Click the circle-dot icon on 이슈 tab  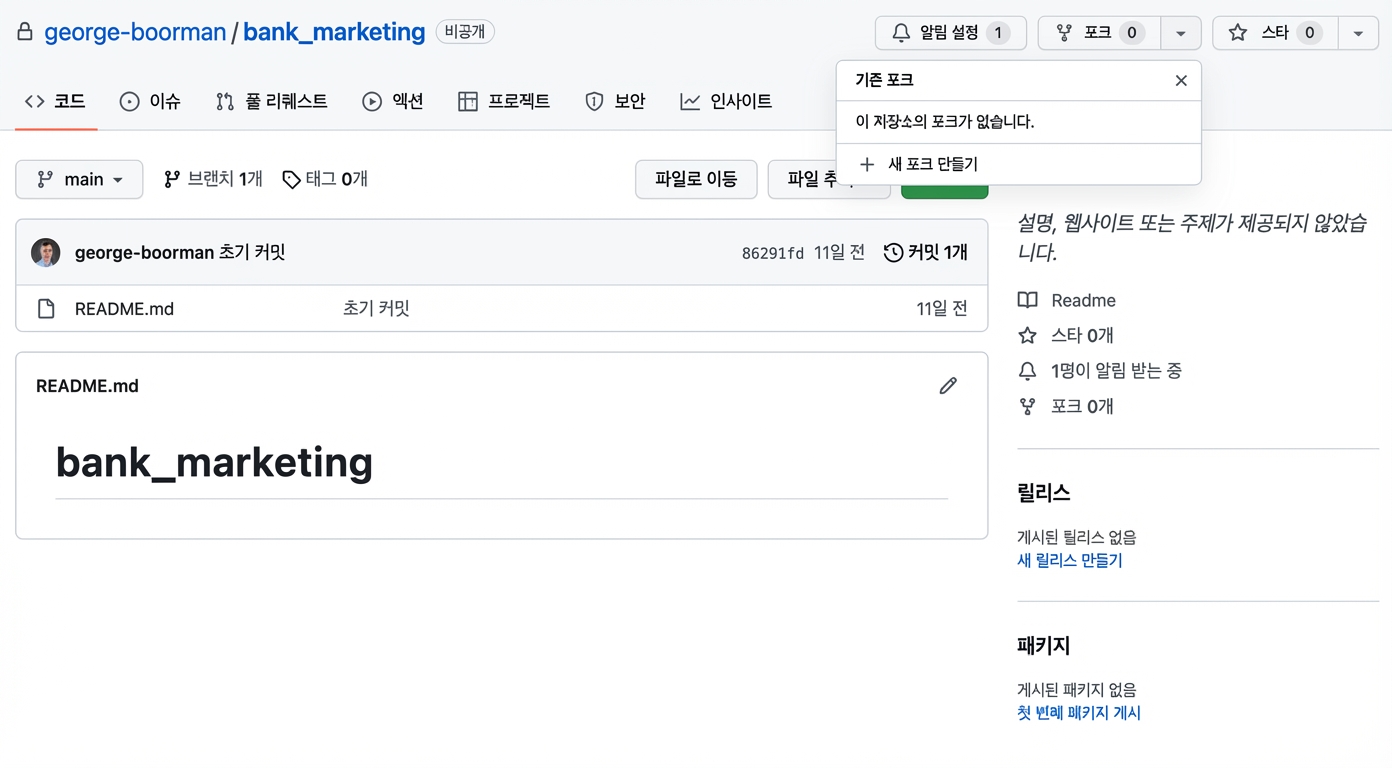[129, 101]
